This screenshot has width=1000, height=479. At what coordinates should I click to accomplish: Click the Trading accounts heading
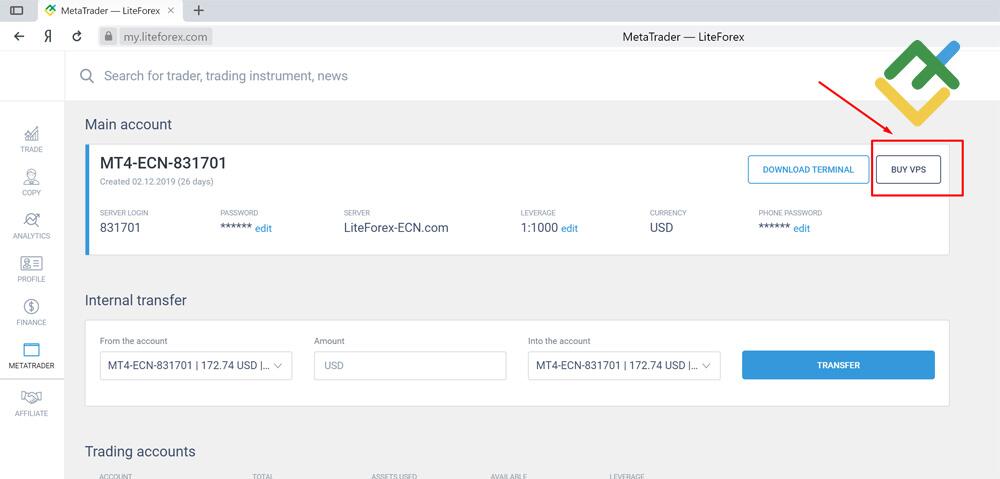pyautogui.click(x=140, y=452)
